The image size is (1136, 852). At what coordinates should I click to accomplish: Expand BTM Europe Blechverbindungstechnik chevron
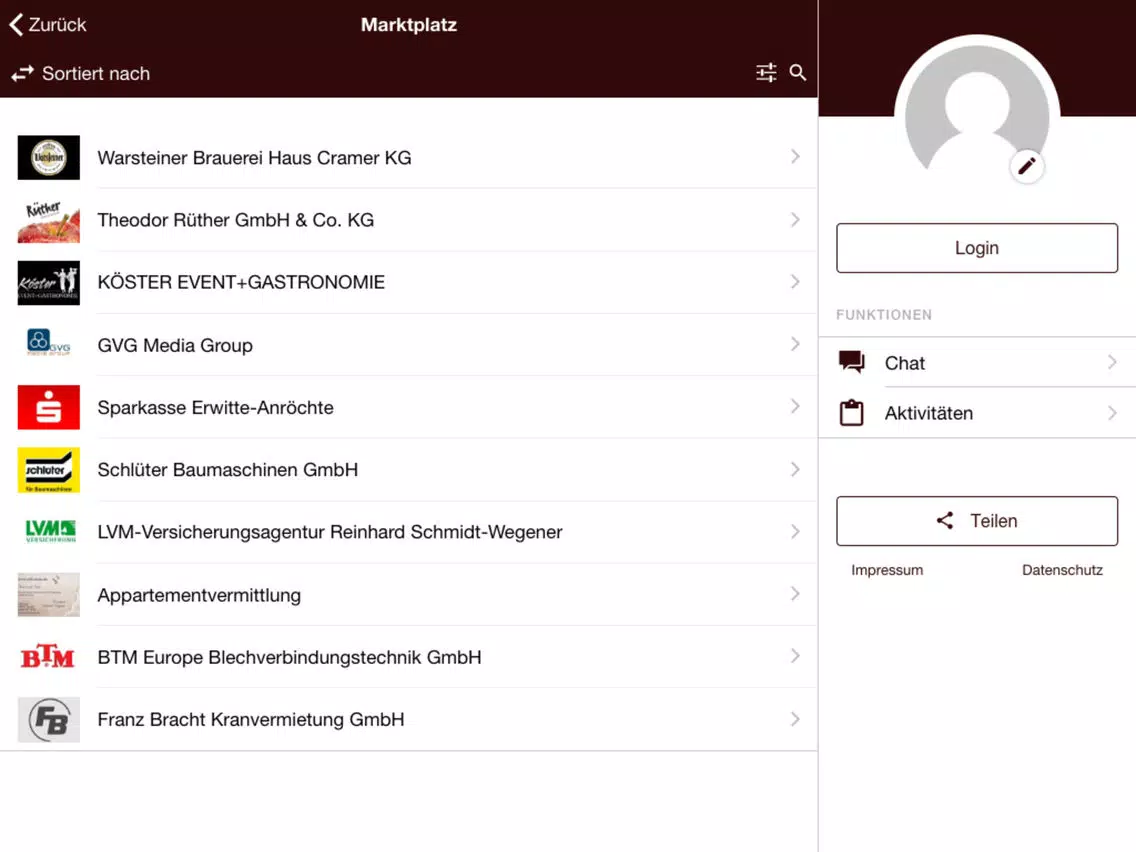(795, 656)
